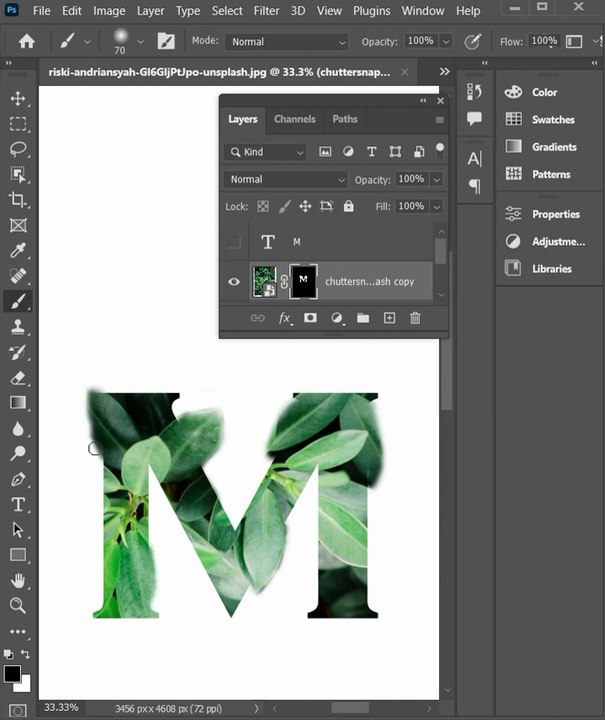This screenshot has width=605, height=720.
Task: Lock image pixels with brush icon
Action: point(284,207)
